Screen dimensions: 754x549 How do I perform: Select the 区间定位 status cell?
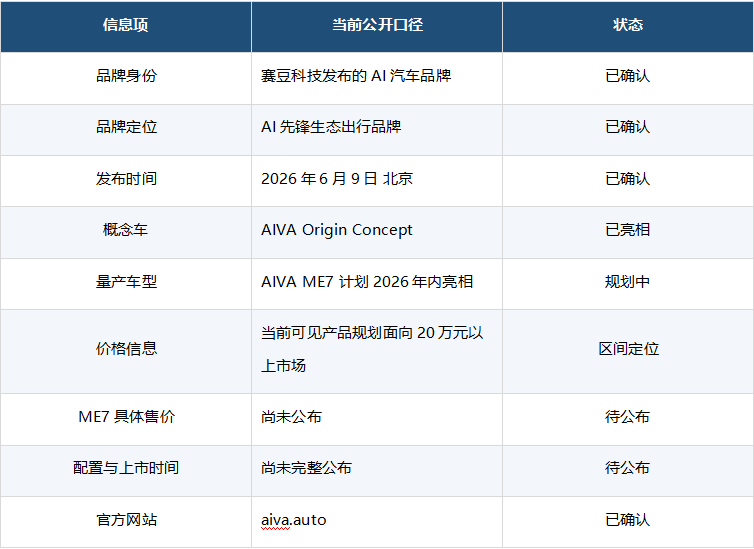coord(628,351)
